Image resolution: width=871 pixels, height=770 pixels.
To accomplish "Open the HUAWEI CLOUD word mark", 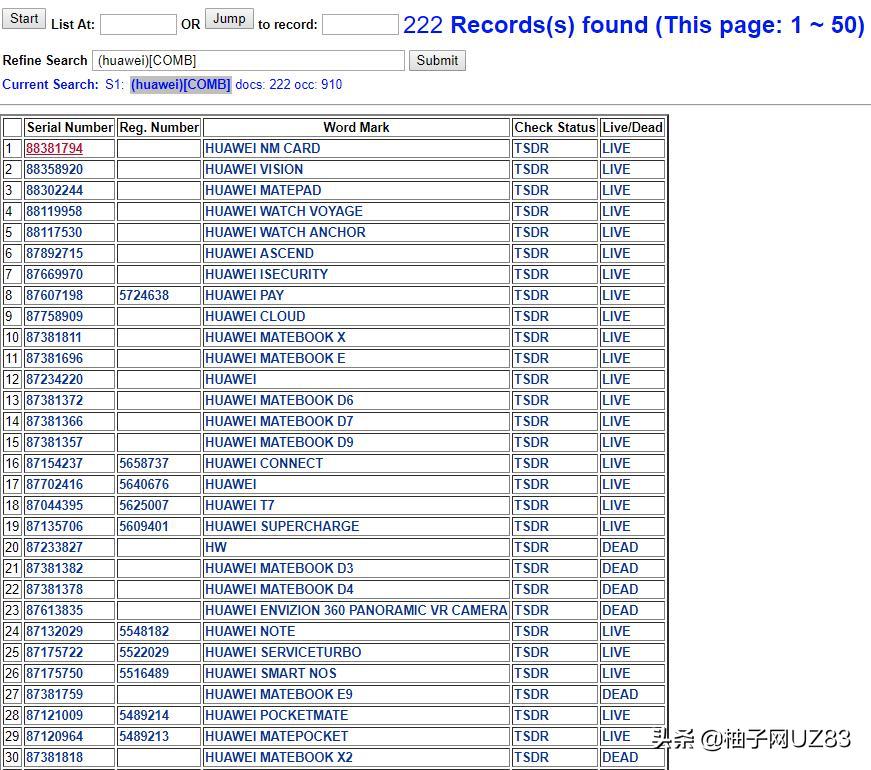I will click(x=255, y=317).
